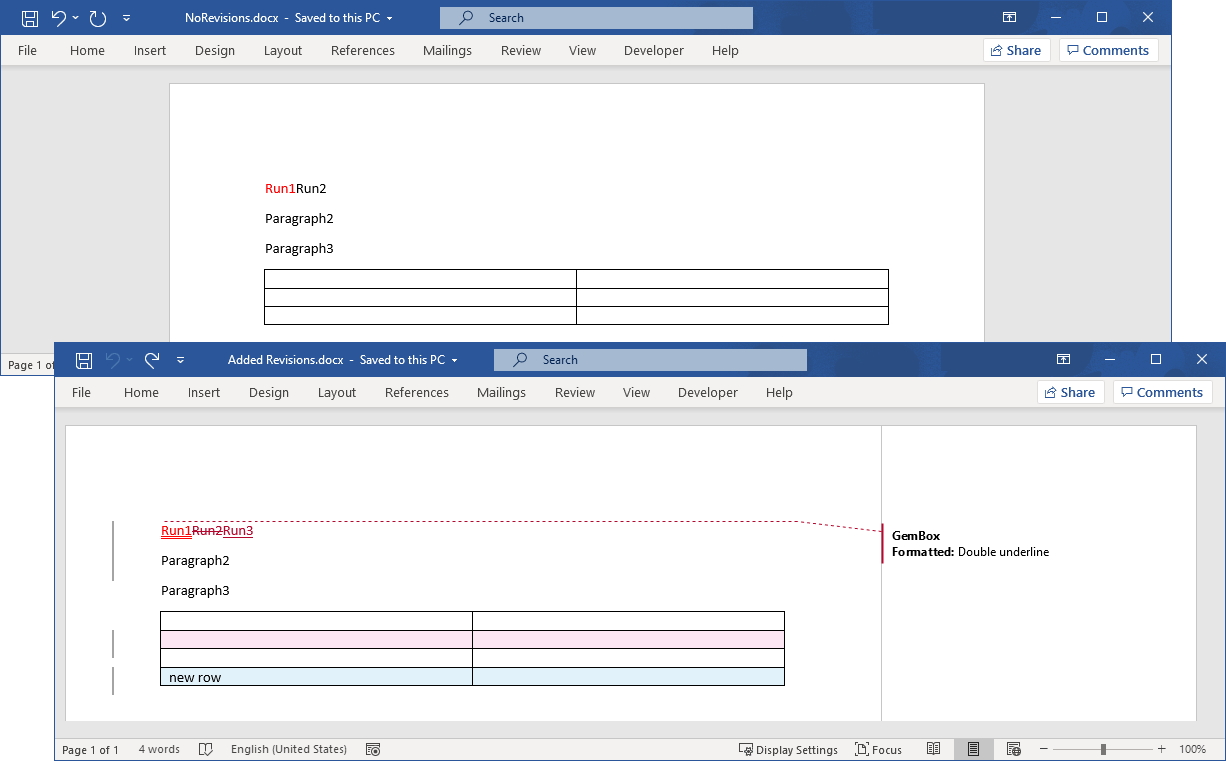
Task: Click Repeat icon in NoRevisions.docx title bar
Action: (x=97, y=18)
